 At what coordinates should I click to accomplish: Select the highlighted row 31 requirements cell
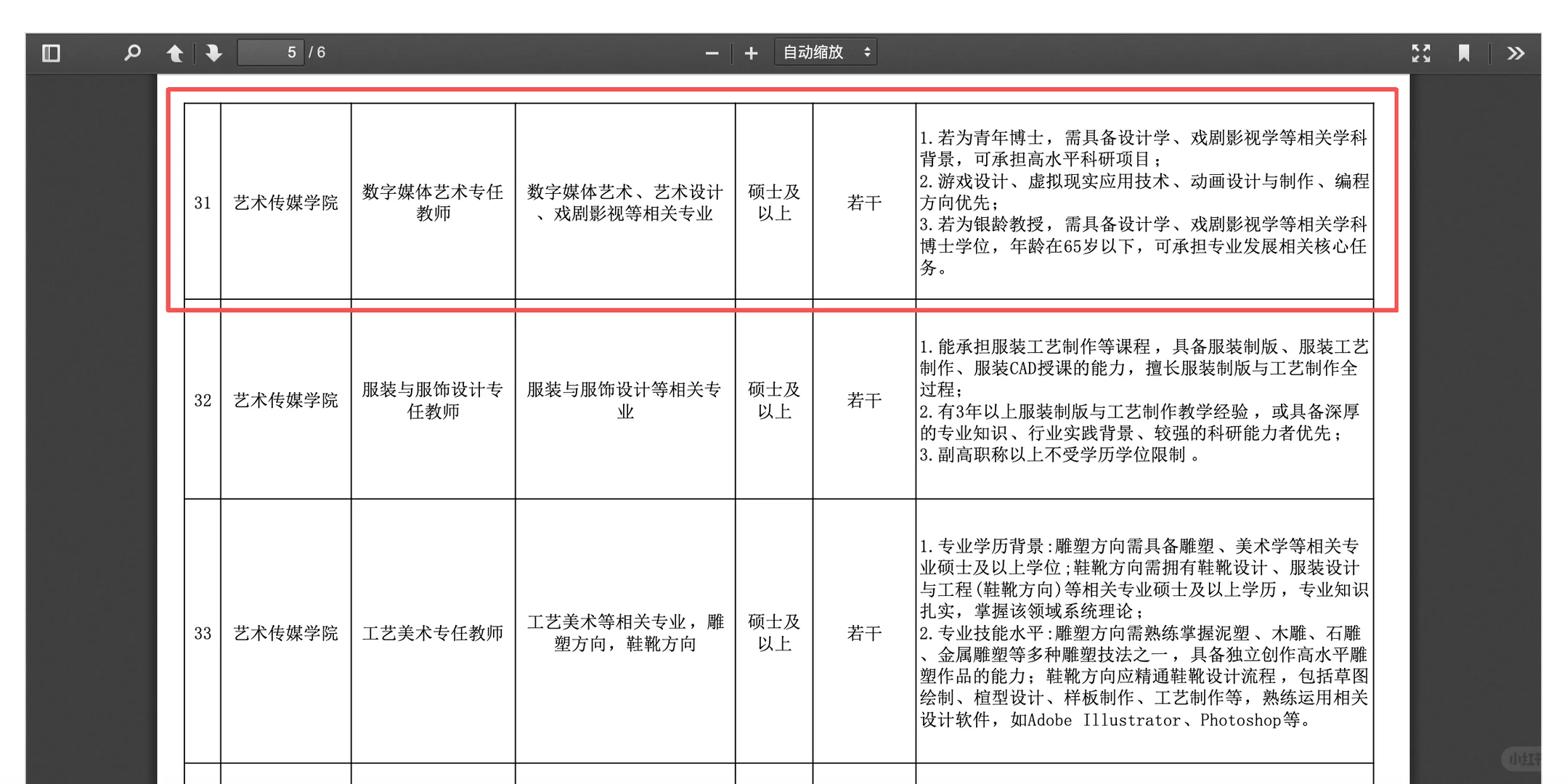coord(1144,203)
